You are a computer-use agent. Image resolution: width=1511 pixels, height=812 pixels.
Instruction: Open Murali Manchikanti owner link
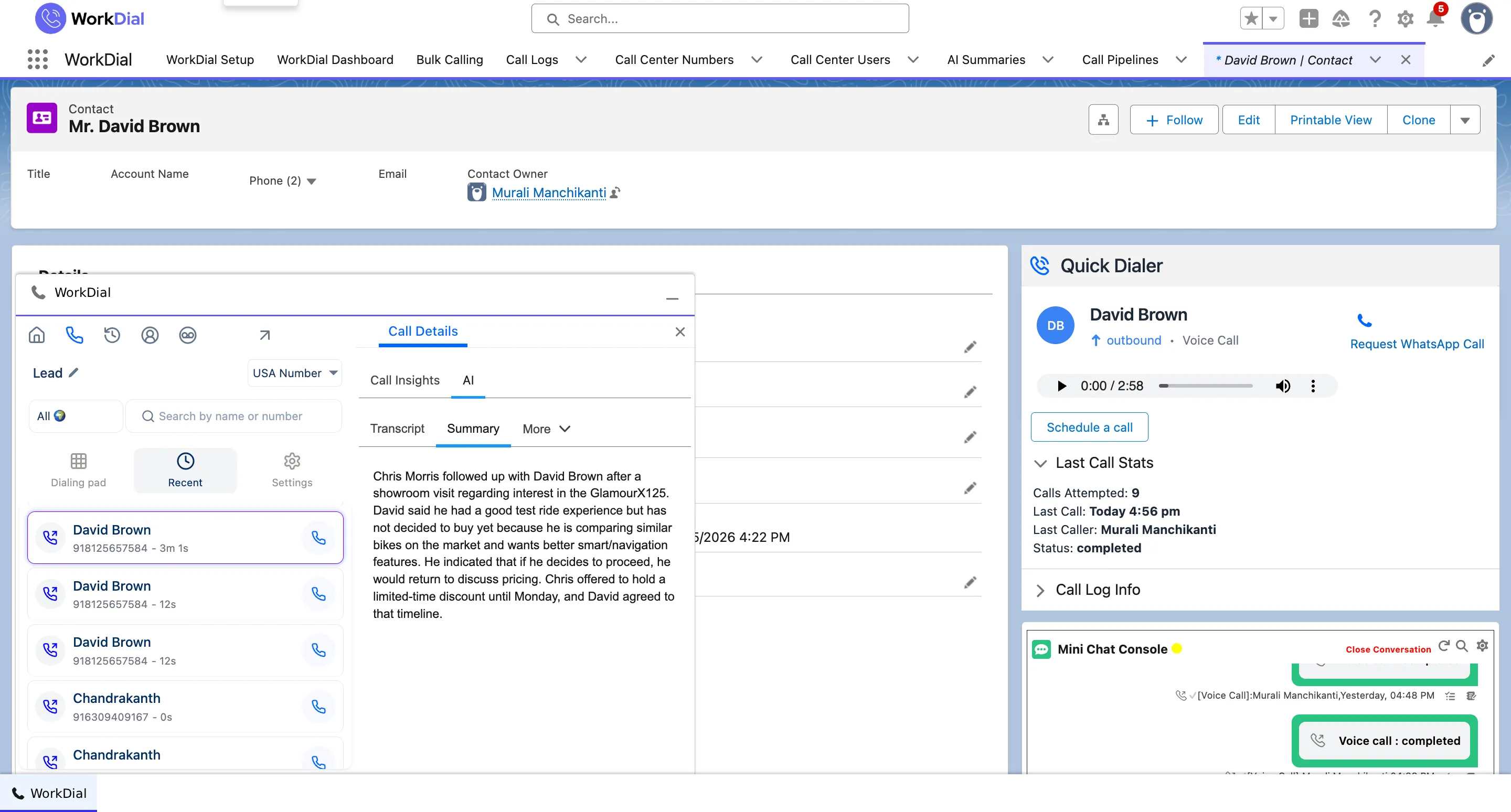pyautogui.click(x=548, y=193)
